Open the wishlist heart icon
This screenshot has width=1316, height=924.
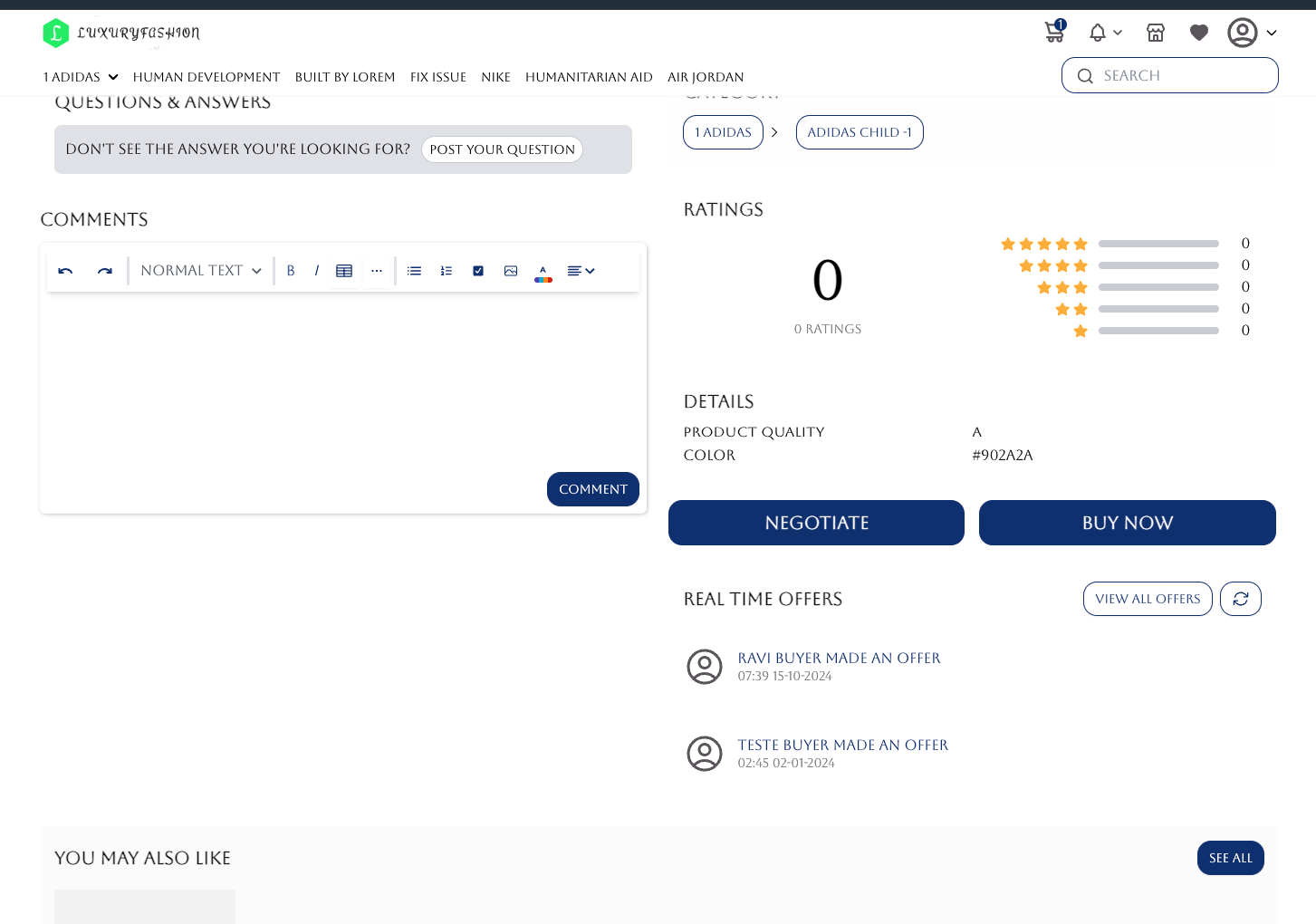point(1199,33)
